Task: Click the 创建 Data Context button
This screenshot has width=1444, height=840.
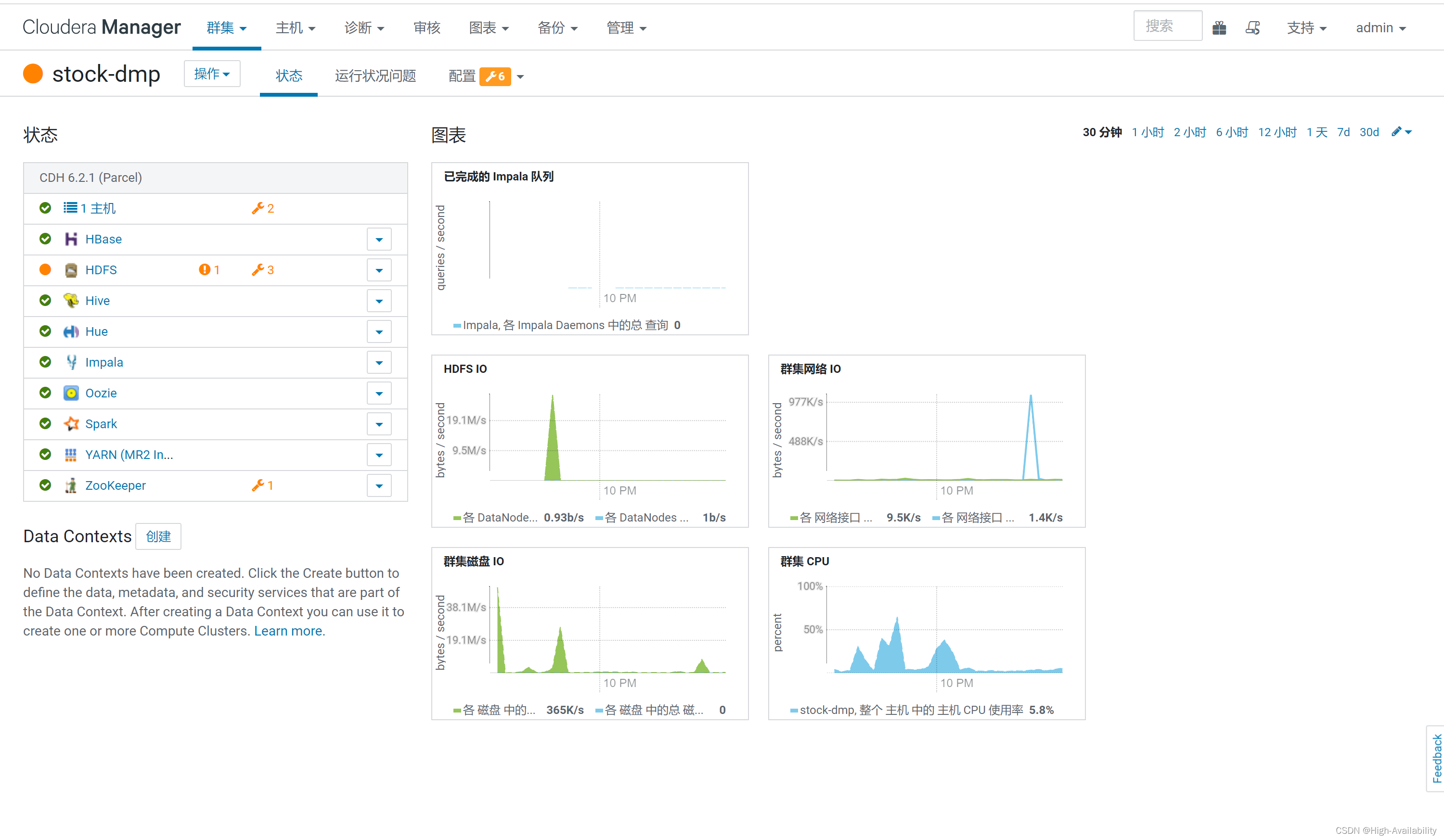Action: pyautogui.click(x=158, y=536)
